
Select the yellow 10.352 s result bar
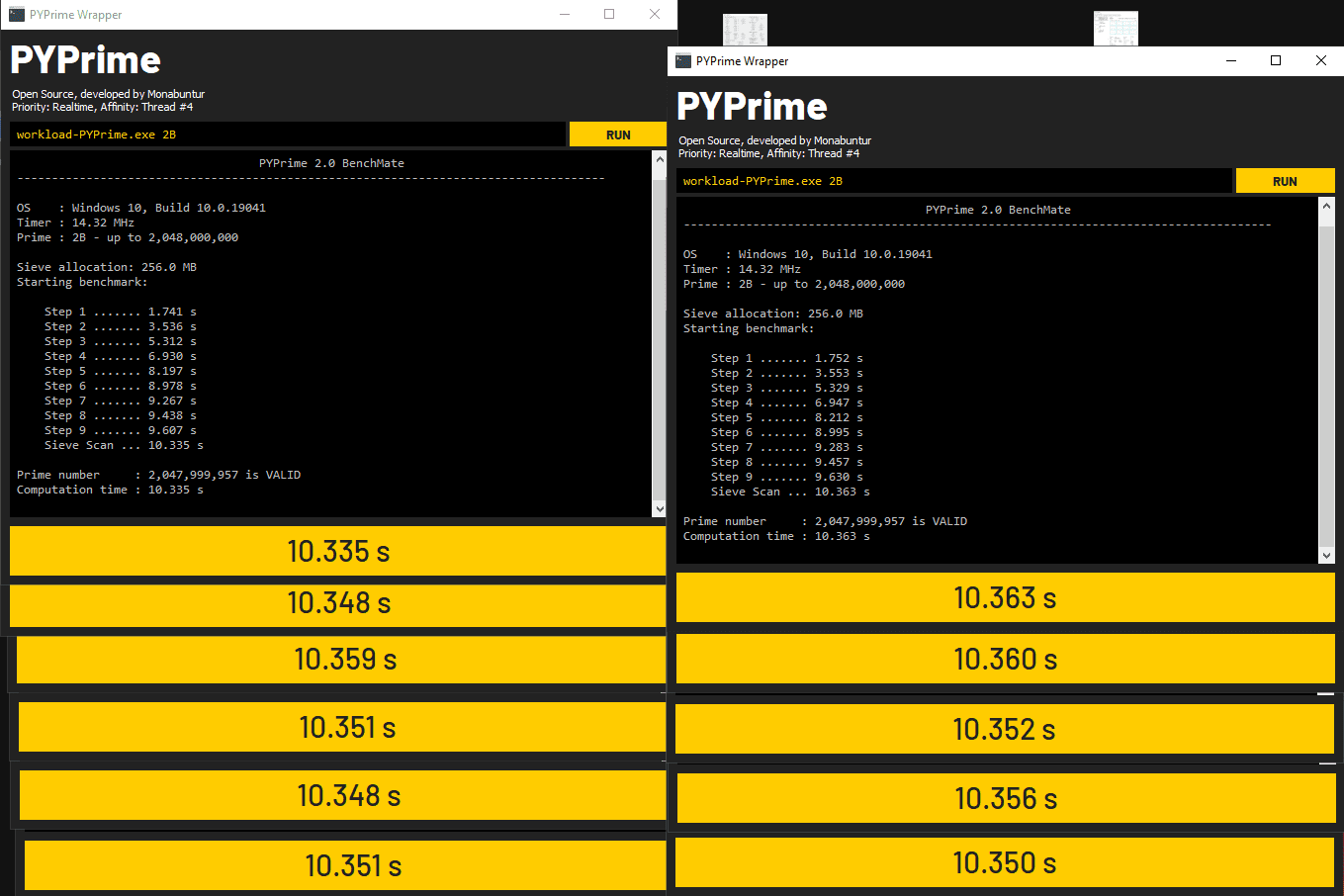click(x=1005, y=729)
